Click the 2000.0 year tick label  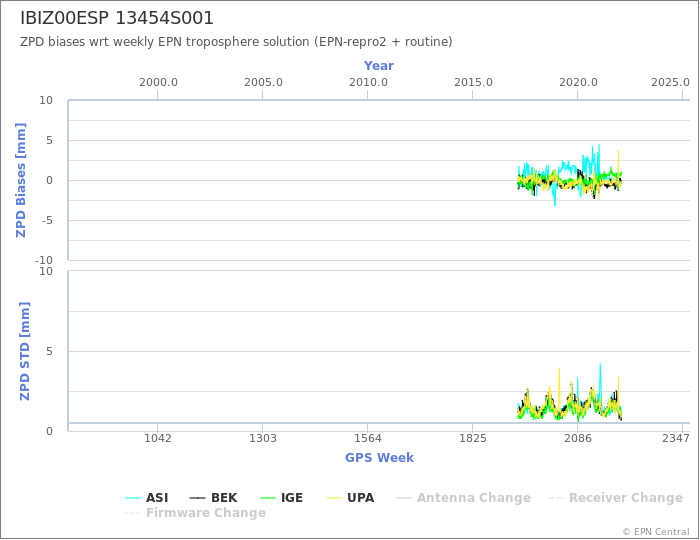[158, 83]
